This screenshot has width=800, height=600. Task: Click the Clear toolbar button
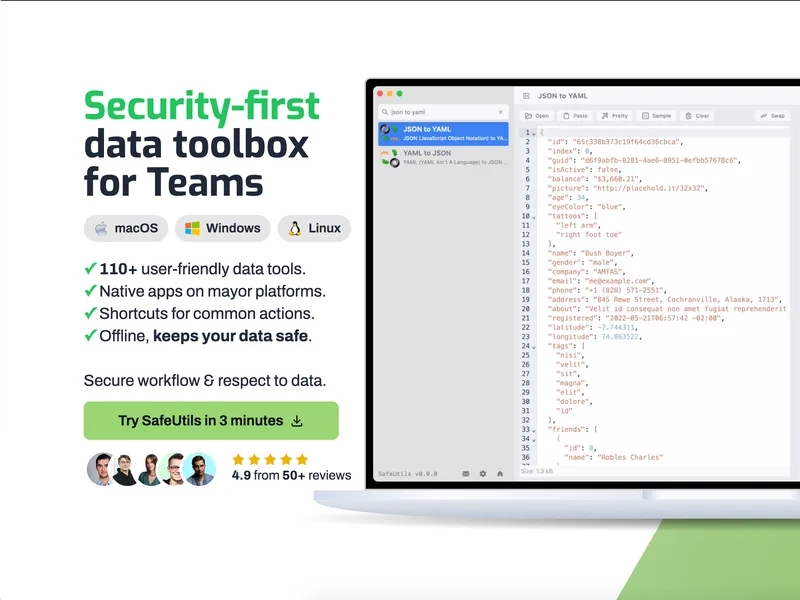pyautogui.click(x=697, y=116)
